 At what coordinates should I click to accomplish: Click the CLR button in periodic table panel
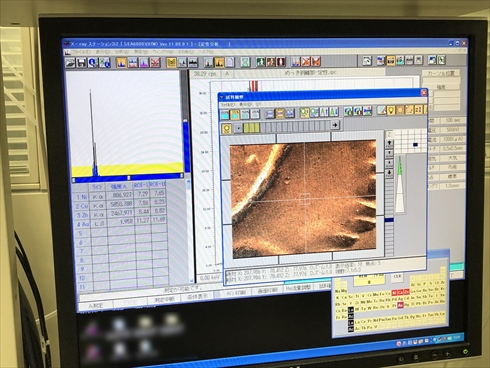397,276
